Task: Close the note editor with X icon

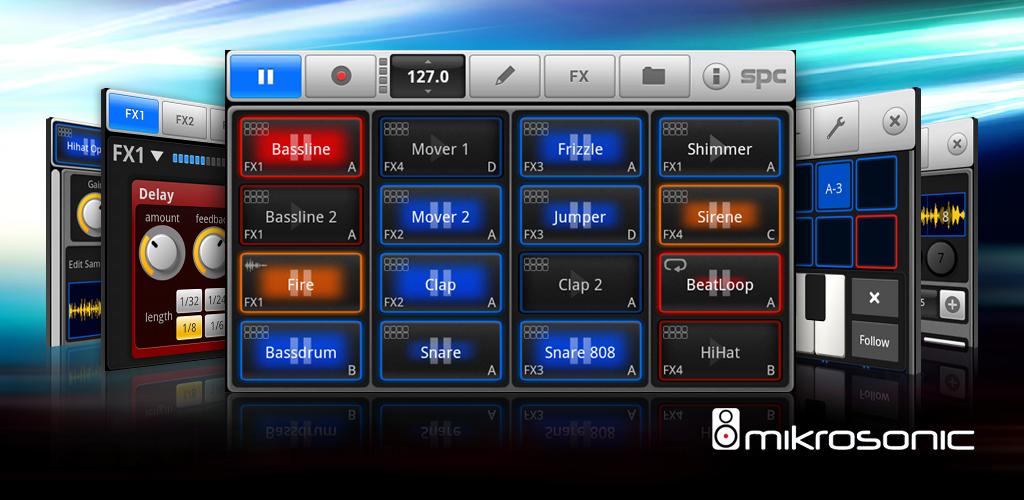Action: (895, 121)
